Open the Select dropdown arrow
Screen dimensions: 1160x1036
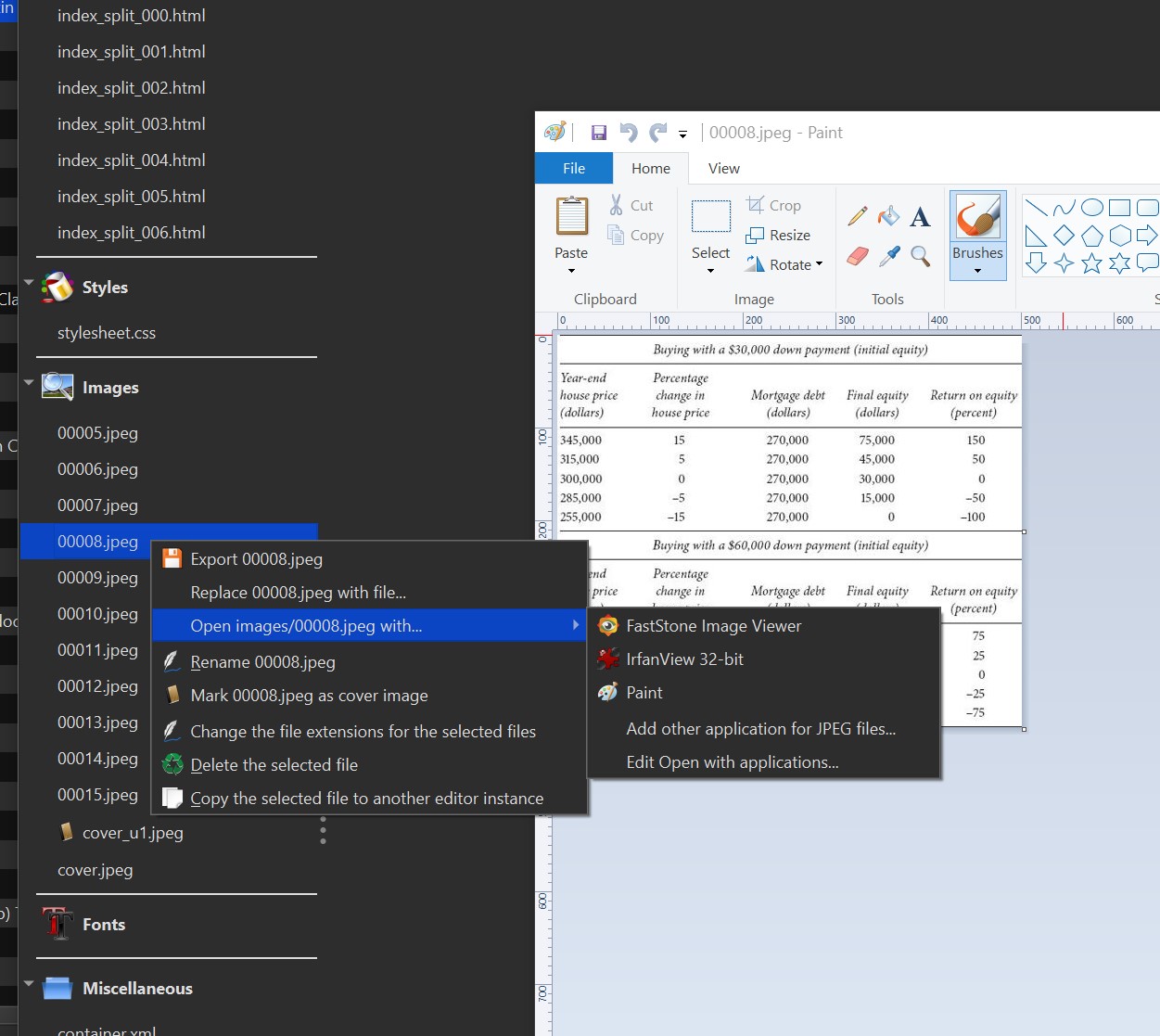(x=711, y=271)
